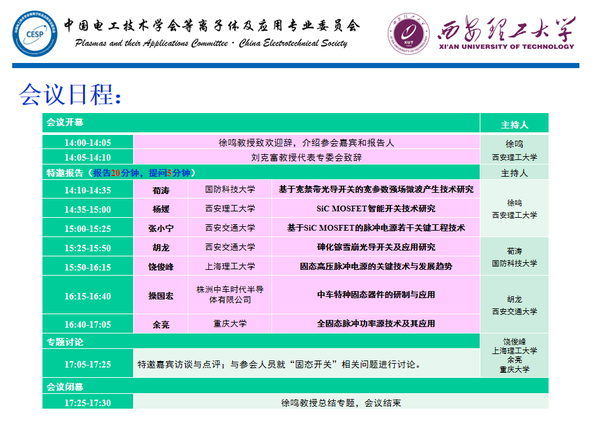
Task: Click the 会议日程 heading
Action: point(70,95)
